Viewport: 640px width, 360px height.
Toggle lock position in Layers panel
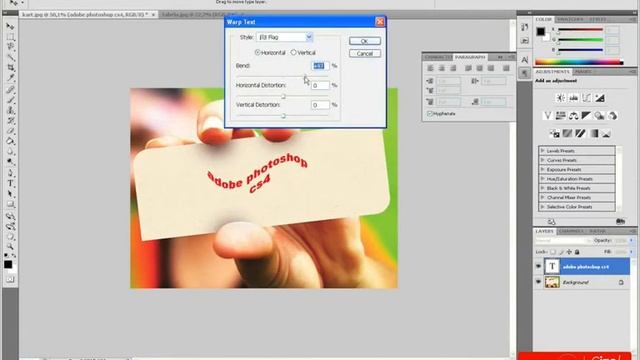click(569, 252)
